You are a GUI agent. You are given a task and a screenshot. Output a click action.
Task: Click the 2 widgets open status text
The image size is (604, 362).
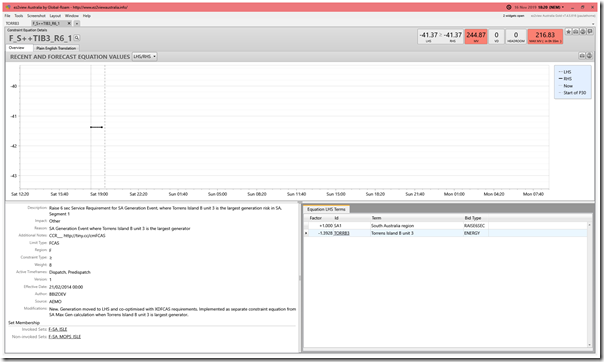tap(513, 16)
